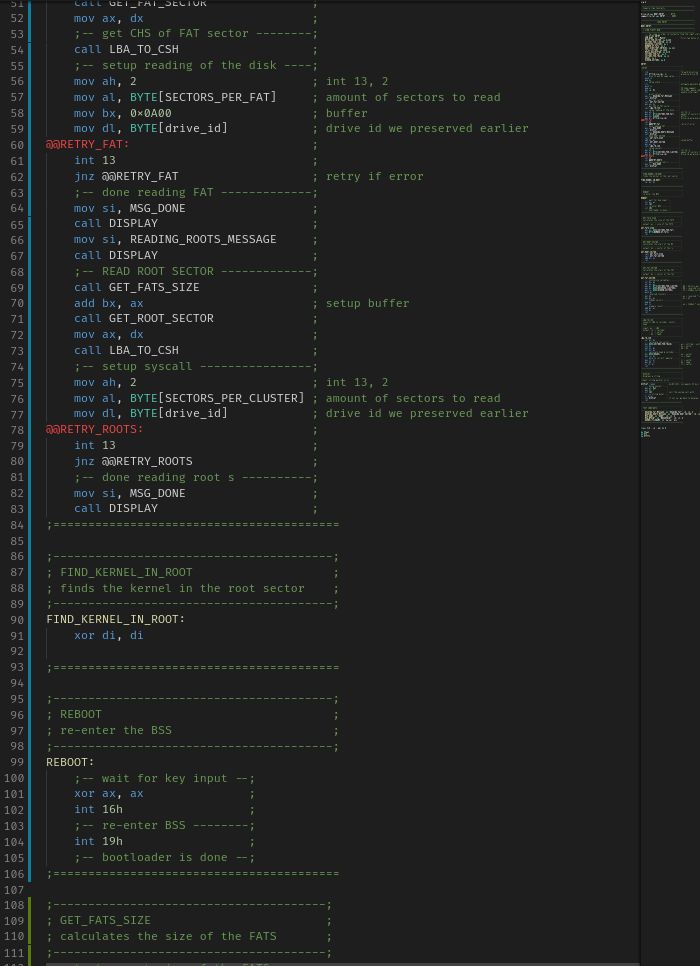Click the 0x0A00 buffer value
The height and width of the screenshot is (966, 700).
[150, 113]
